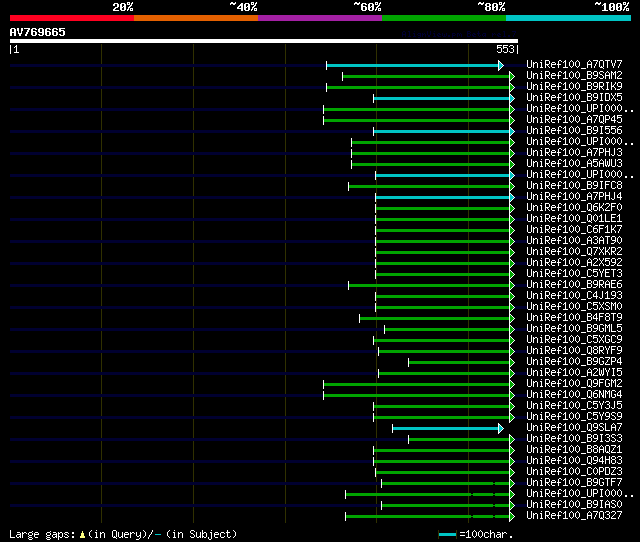
Task: Select the UniRef100_A7PHJ3 label
Action: [x=574, y=153]
